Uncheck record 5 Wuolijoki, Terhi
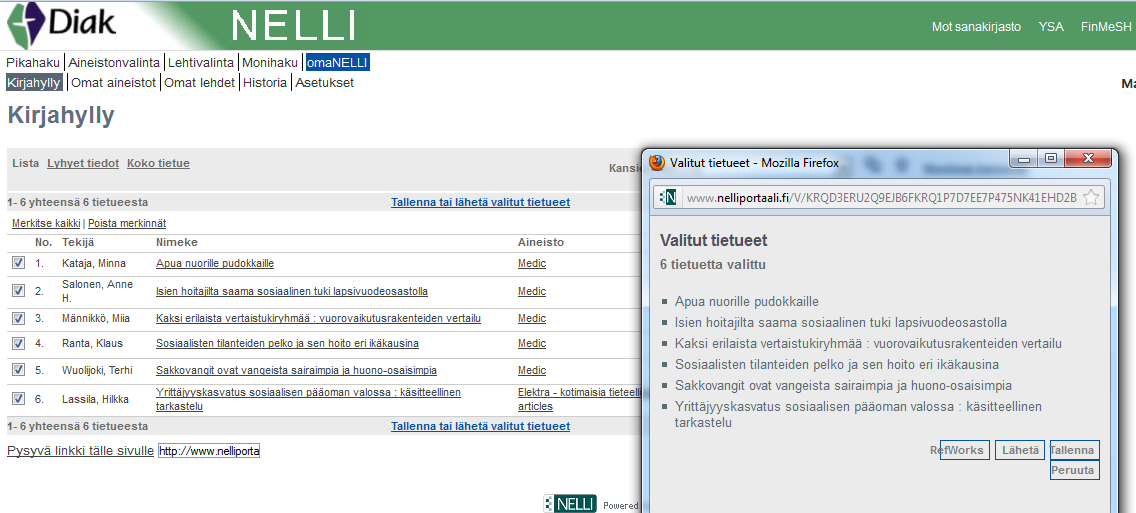 [19, 370]
